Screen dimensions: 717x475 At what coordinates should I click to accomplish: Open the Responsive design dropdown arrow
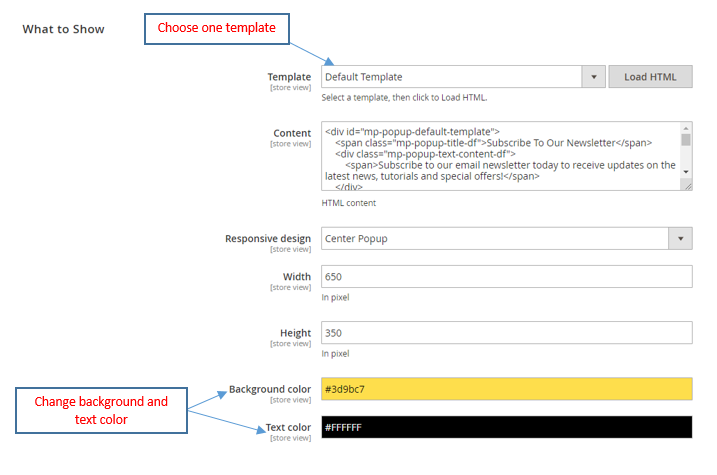(680, 239)
